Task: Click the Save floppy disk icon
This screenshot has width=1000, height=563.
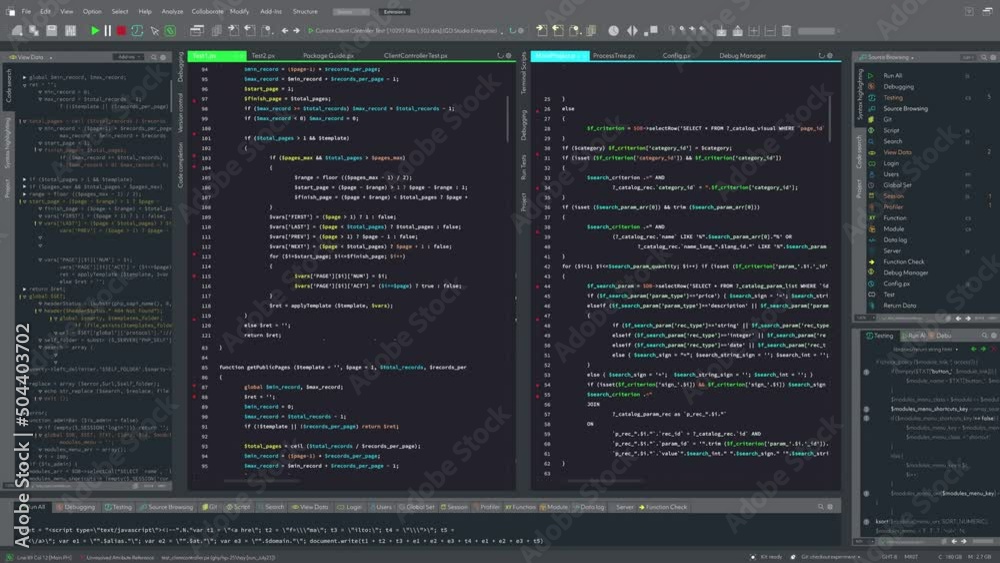Action: 52,30
